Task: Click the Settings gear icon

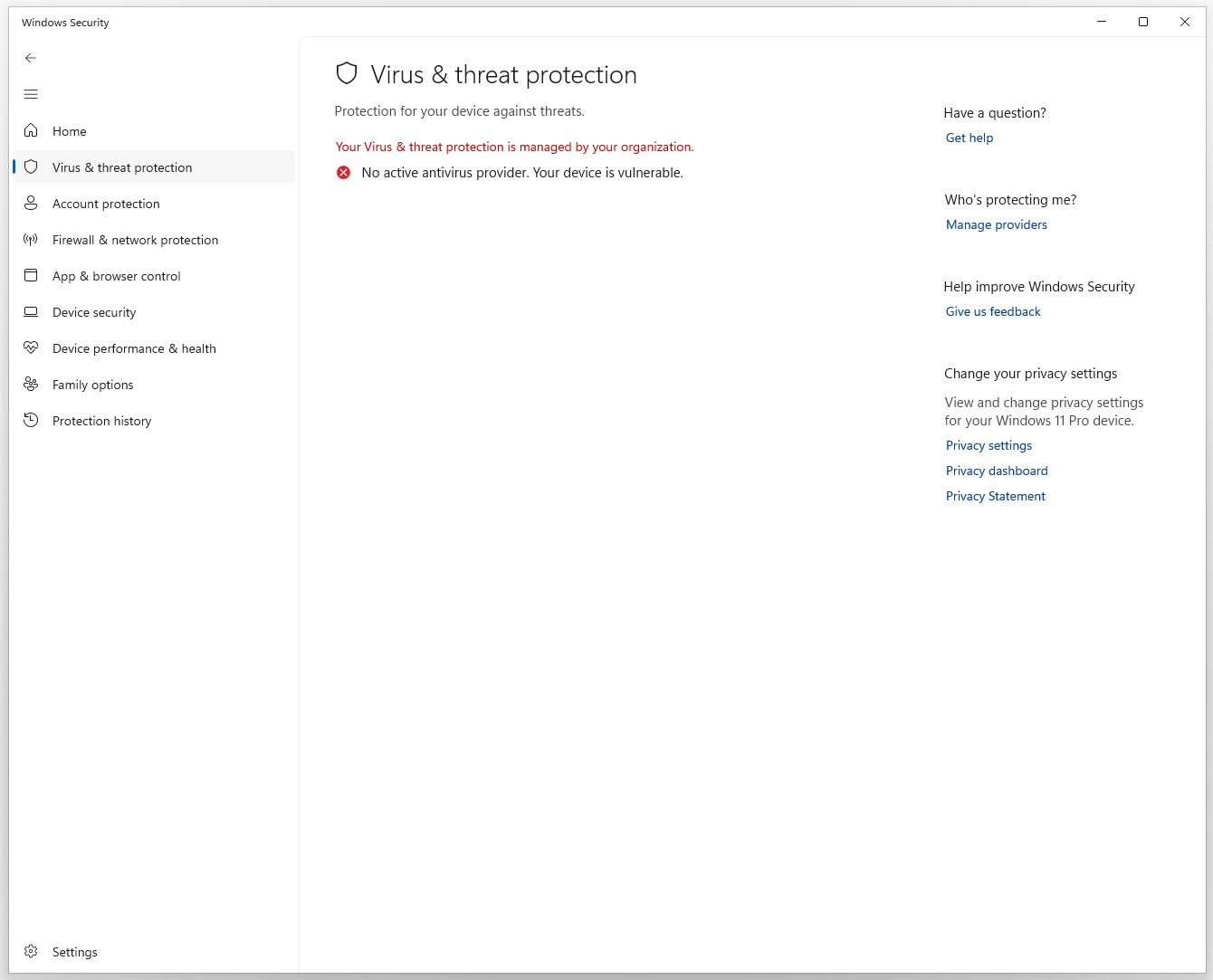Action: coord(31,951)
